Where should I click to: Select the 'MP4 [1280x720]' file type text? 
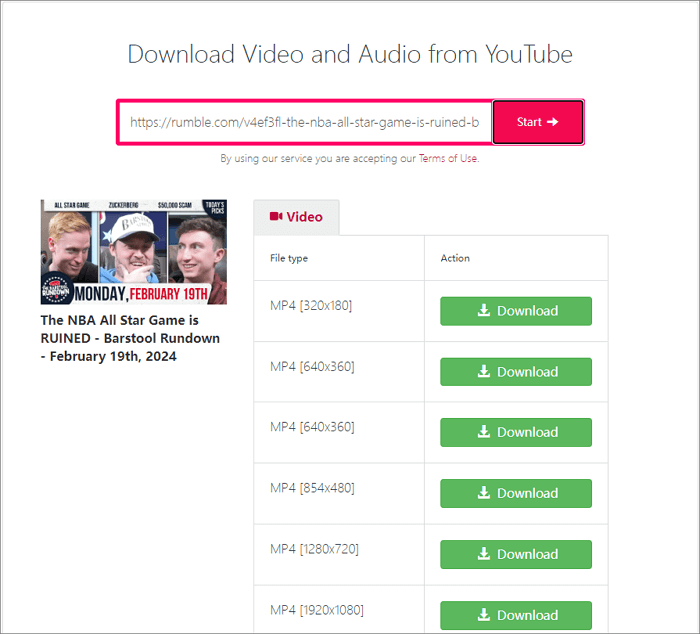coord(314,549)
